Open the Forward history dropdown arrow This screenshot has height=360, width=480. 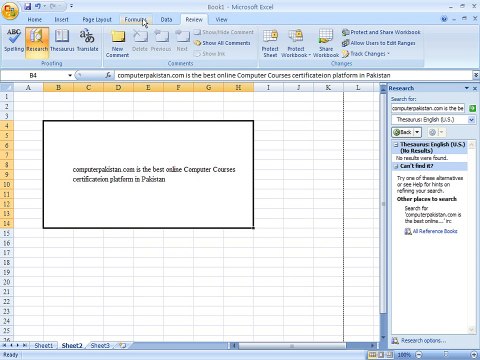click(x=441, y=132)
